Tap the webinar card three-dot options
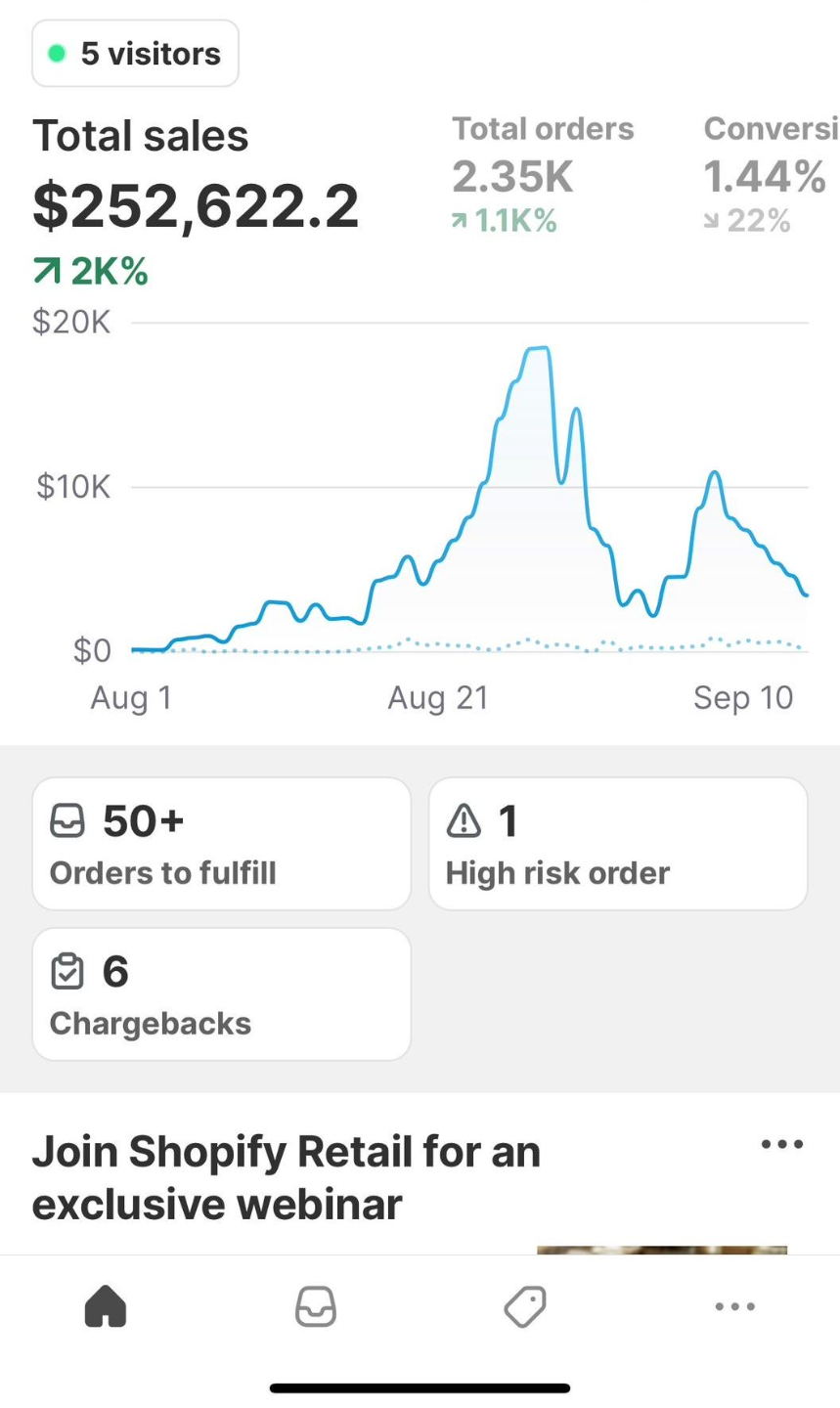The width and height of the screenshot is (840, 1408). [781, 1144]
